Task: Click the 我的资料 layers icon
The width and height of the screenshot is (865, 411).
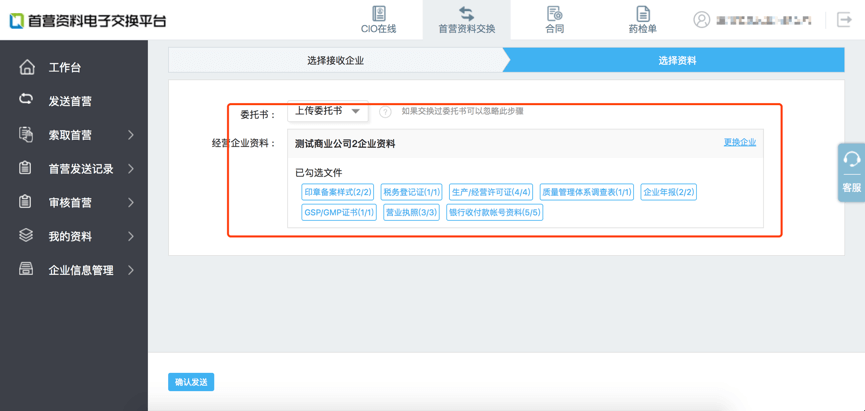Action: tap(26, 236)
